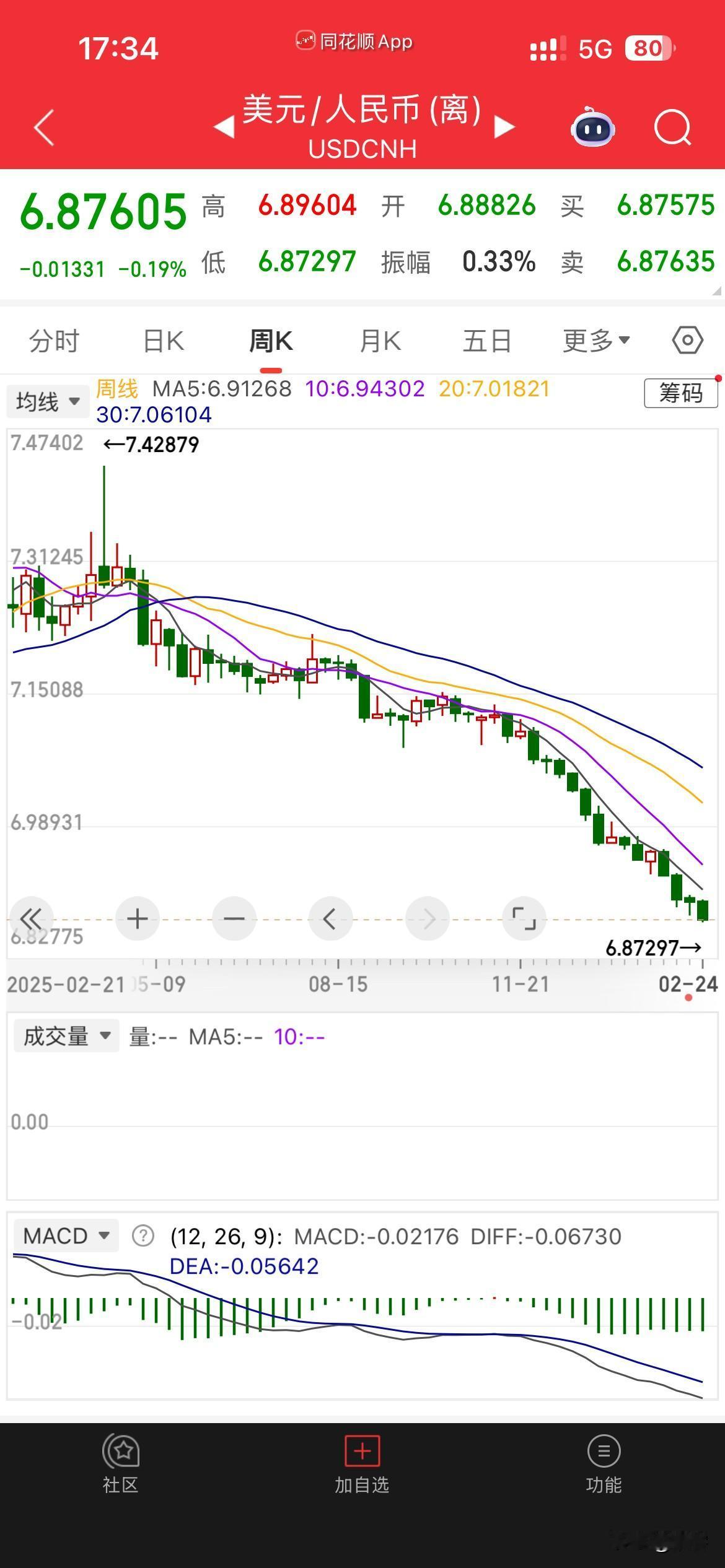
Task: Tap the DEA:-0.05642 value
Action: [x=244, y=1266]
